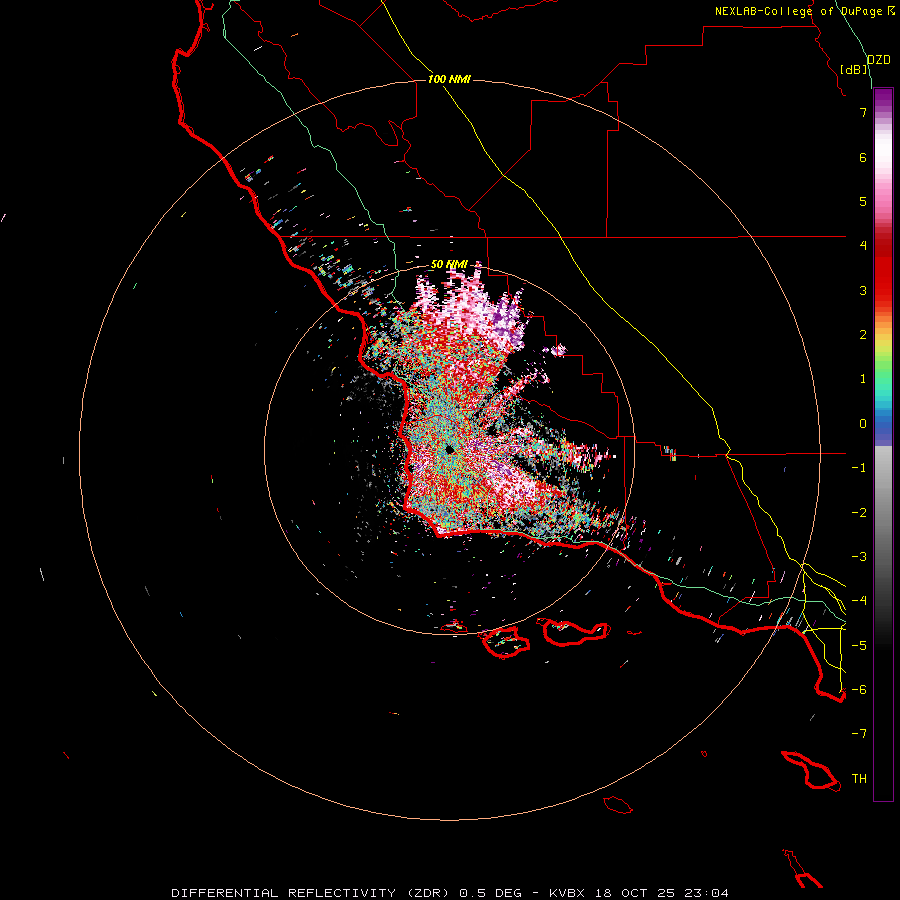Click the -1 value on the color scale

[x=859, y=468]
